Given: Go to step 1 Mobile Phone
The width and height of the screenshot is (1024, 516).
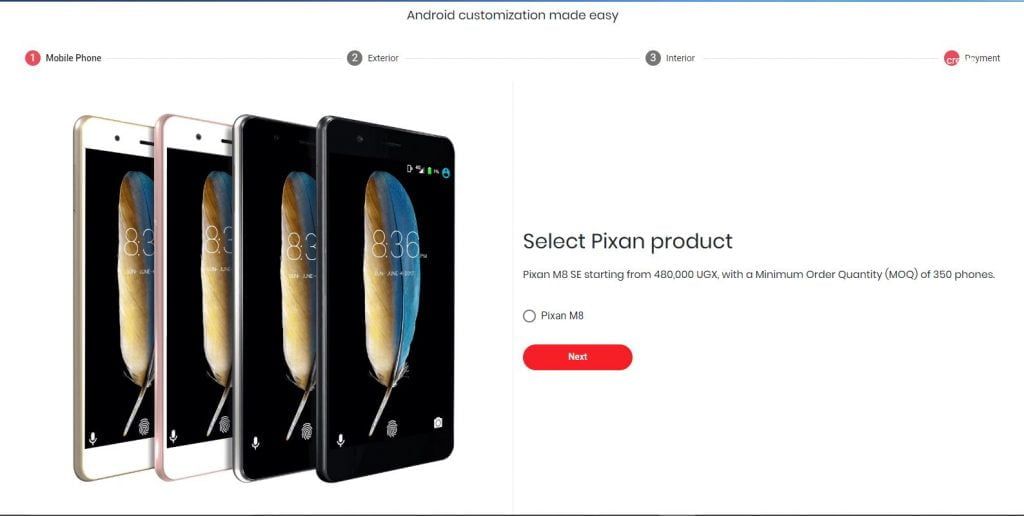Looking at the screenshot, I should pyautogui.click(x=73, y=58).
